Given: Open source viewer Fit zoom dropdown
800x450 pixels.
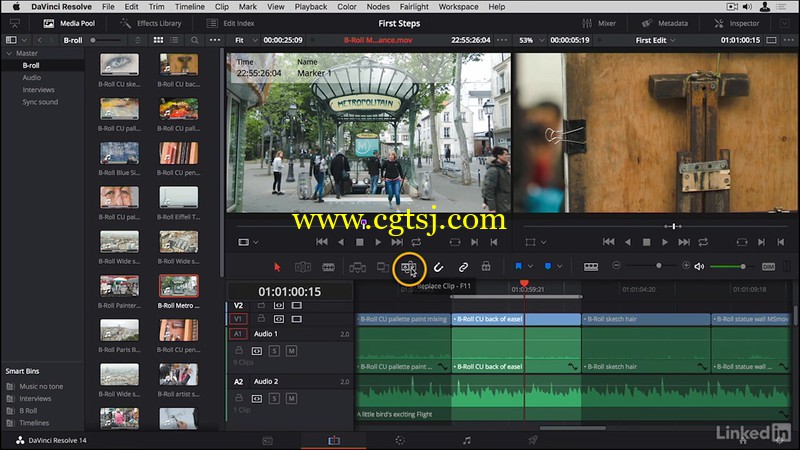Looking at the screenshot, I should pos(246,40).
